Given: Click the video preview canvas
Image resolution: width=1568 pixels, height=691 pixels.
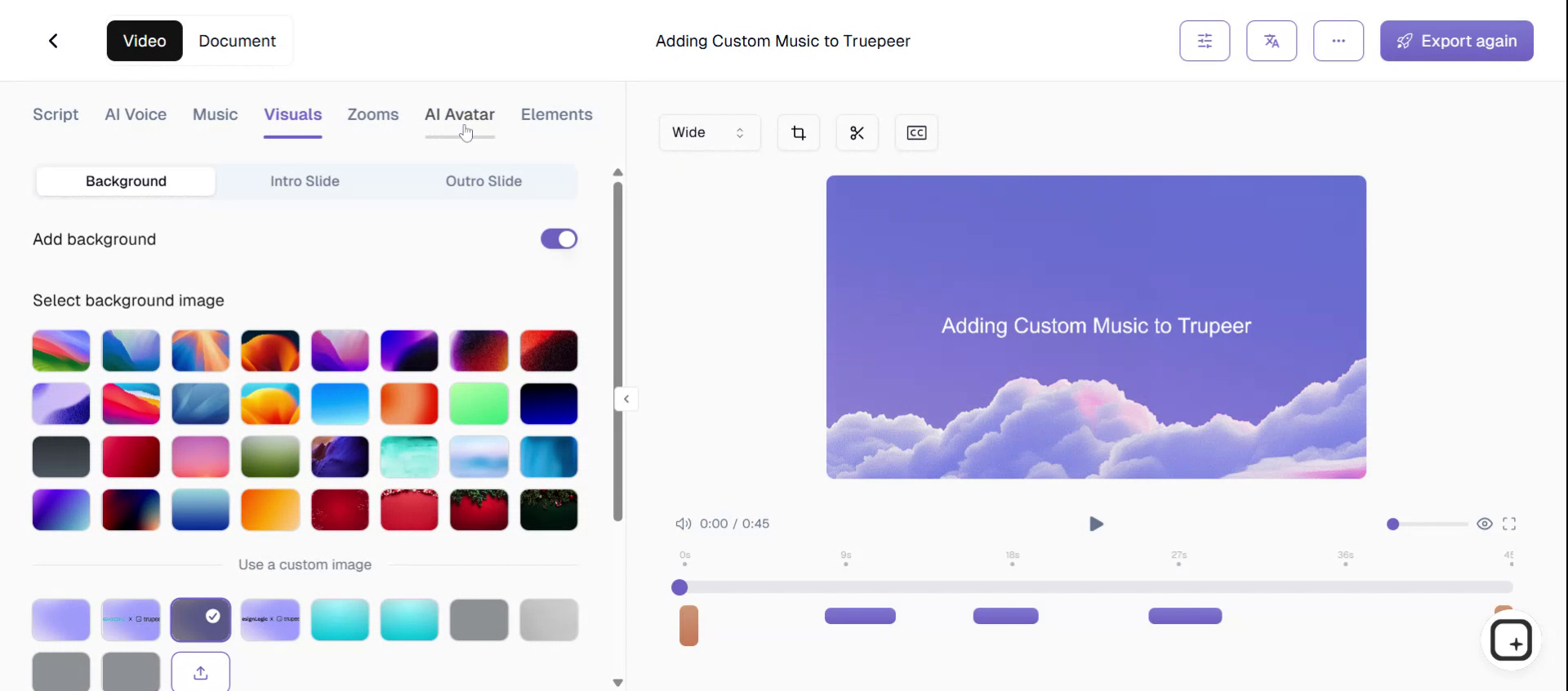Looking at the screenshot, I should click(1096, 327).
